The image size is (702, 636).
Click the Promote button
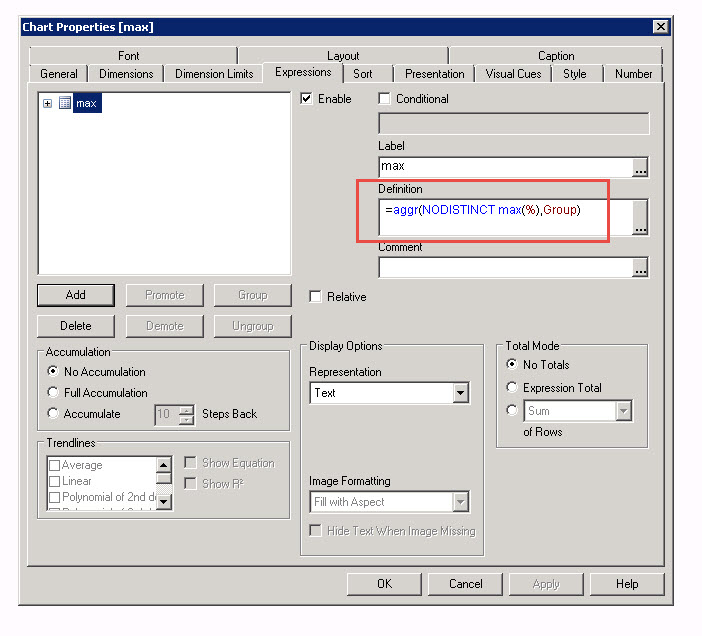point(164,295)
